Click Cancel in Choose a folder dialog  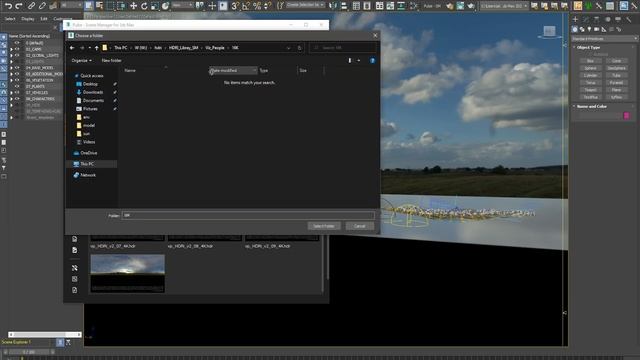[x=360, y=226]
